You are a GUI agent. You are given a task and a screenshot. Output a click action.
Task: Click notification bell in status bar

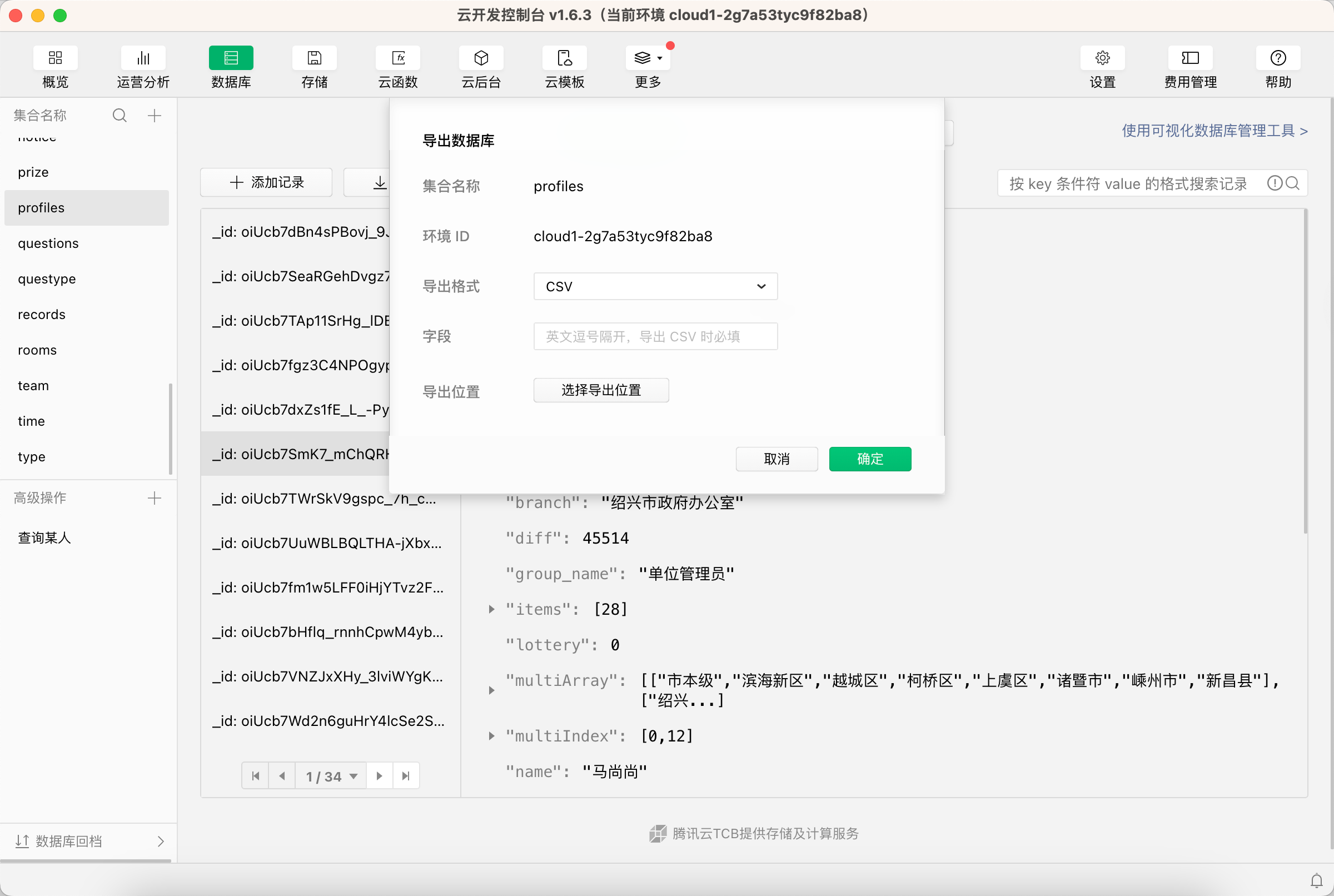(x=1316, y=880)
